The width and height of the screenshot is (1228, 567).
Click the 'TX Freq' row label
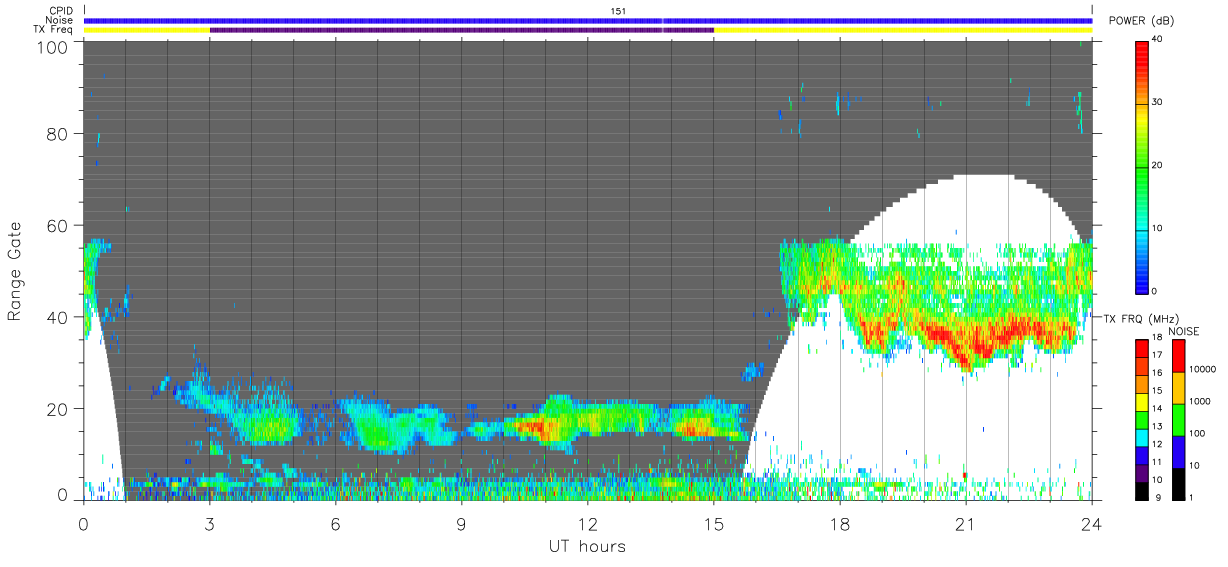pos(54,30)
